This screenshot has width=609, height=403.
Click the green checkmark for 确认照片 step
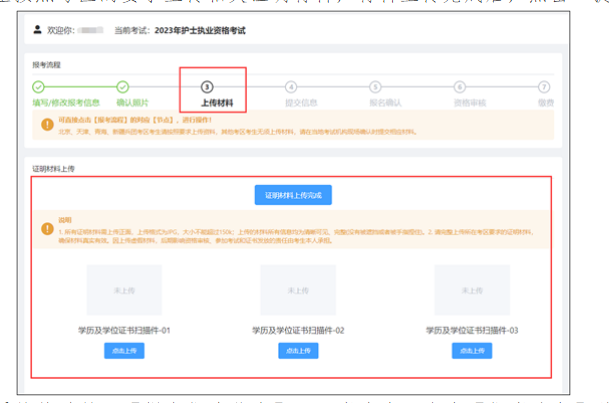pyautogui.click(x=122, y=87)
